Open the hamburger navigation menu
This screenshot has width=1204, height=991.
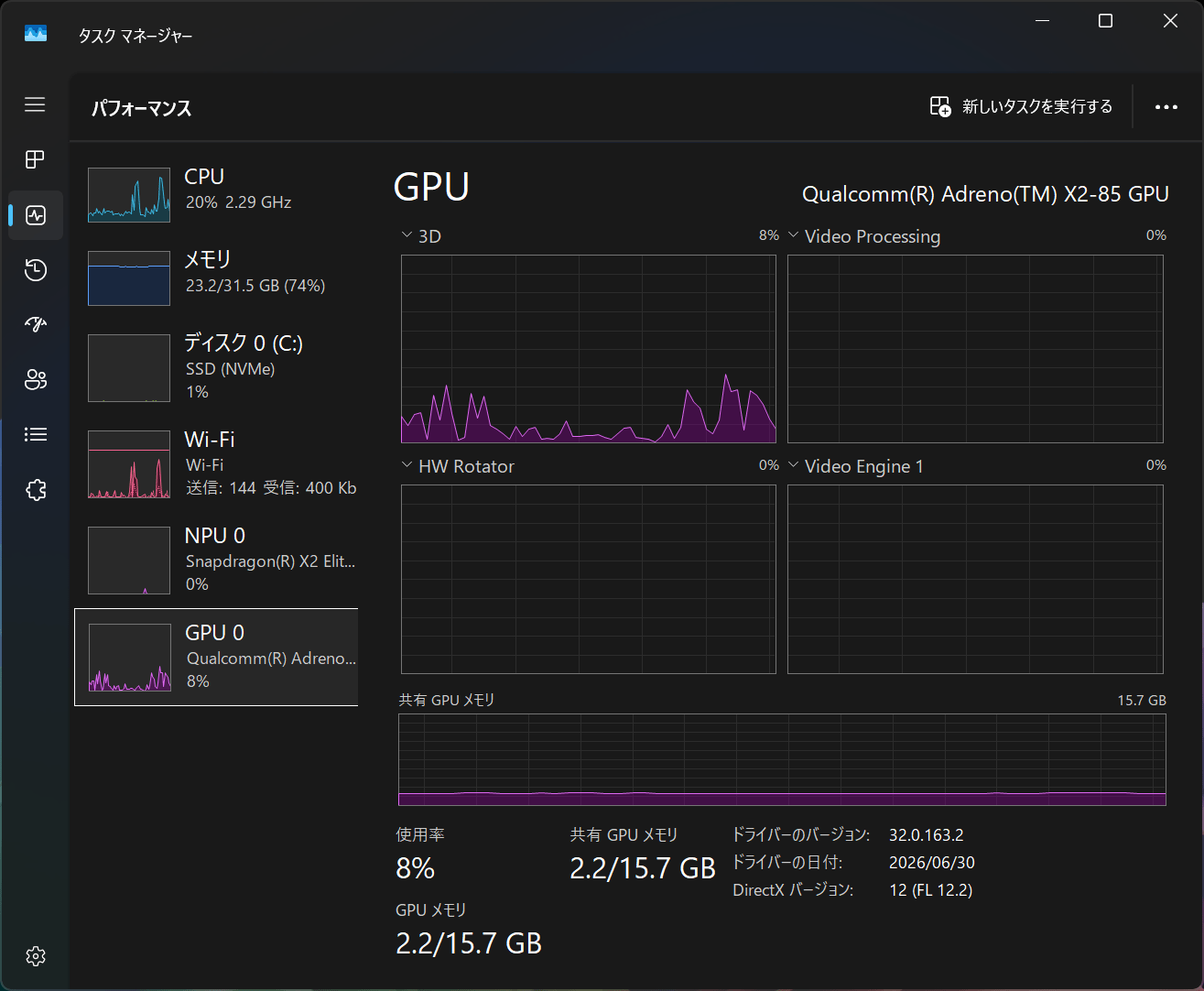tap(35, 104)
